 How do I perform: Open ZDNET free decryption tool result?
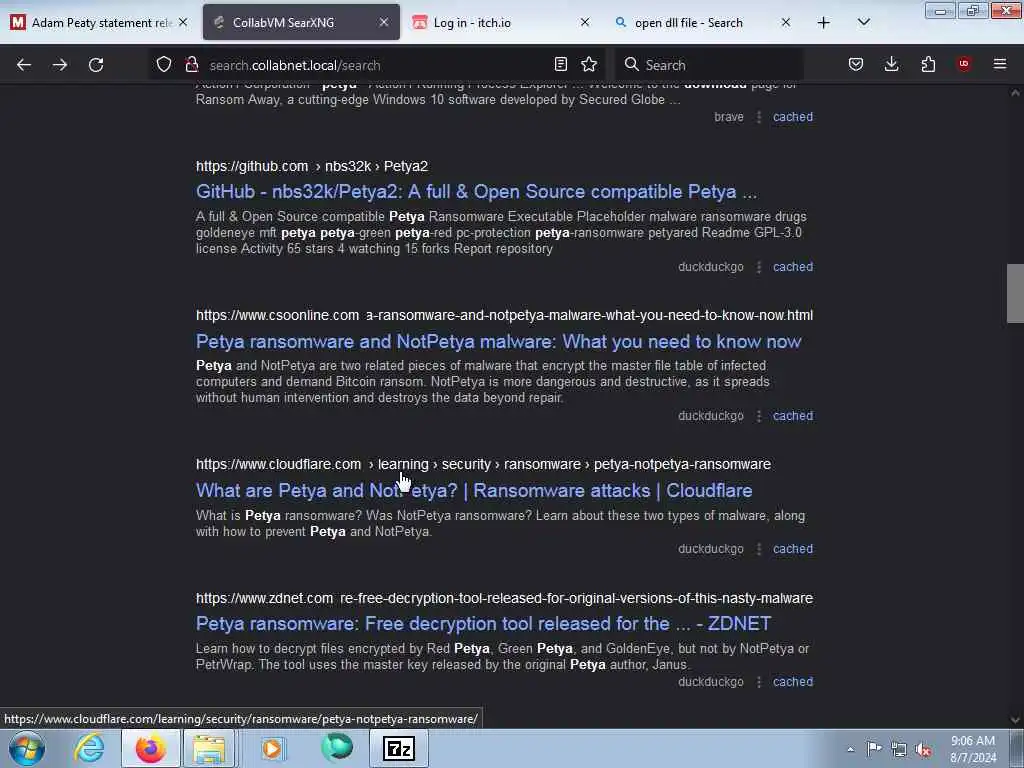(x=483, y=624)
